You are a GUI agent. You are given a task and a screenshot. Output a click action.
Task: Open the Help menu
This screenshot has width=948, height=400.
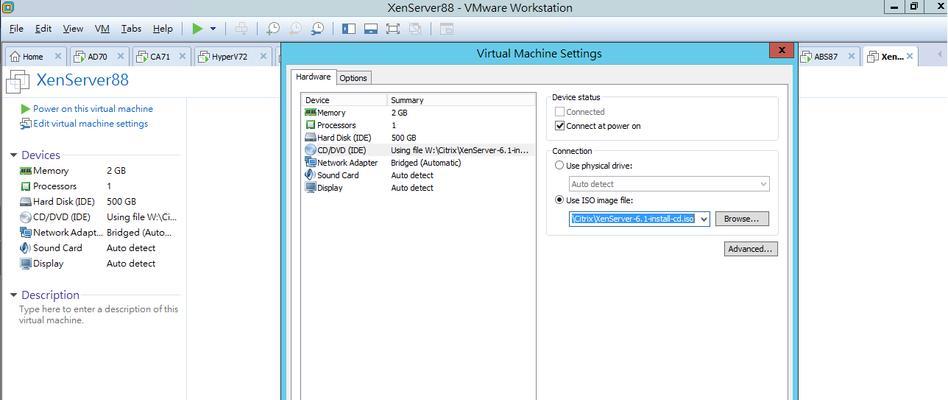pos(163,28)
